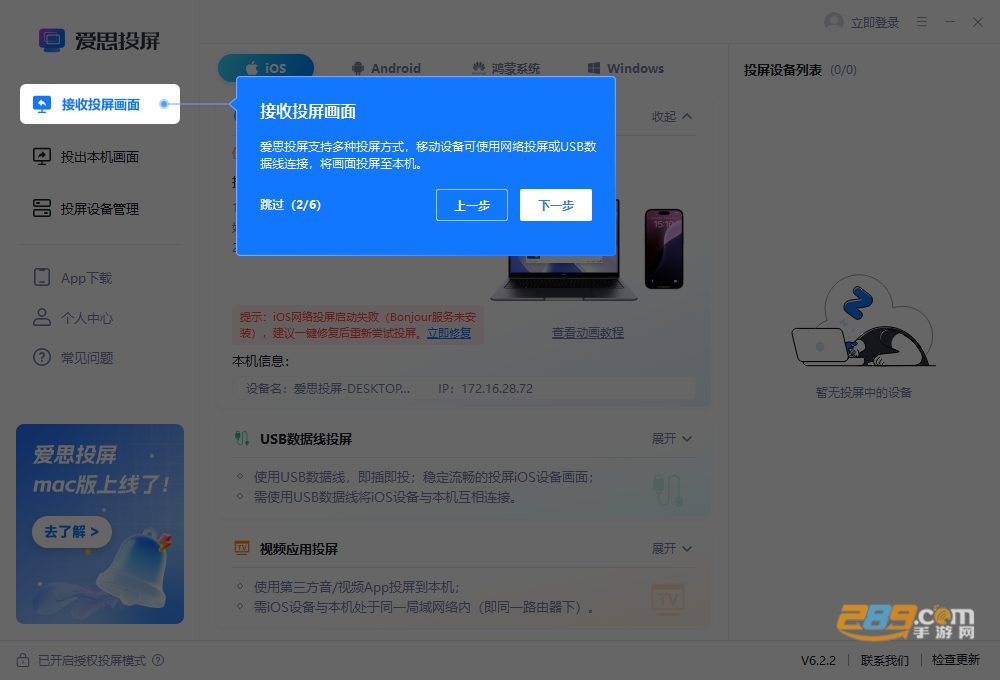
Task: Select 接收投屏画面 in the sidebar
Action: click(99, 104)
